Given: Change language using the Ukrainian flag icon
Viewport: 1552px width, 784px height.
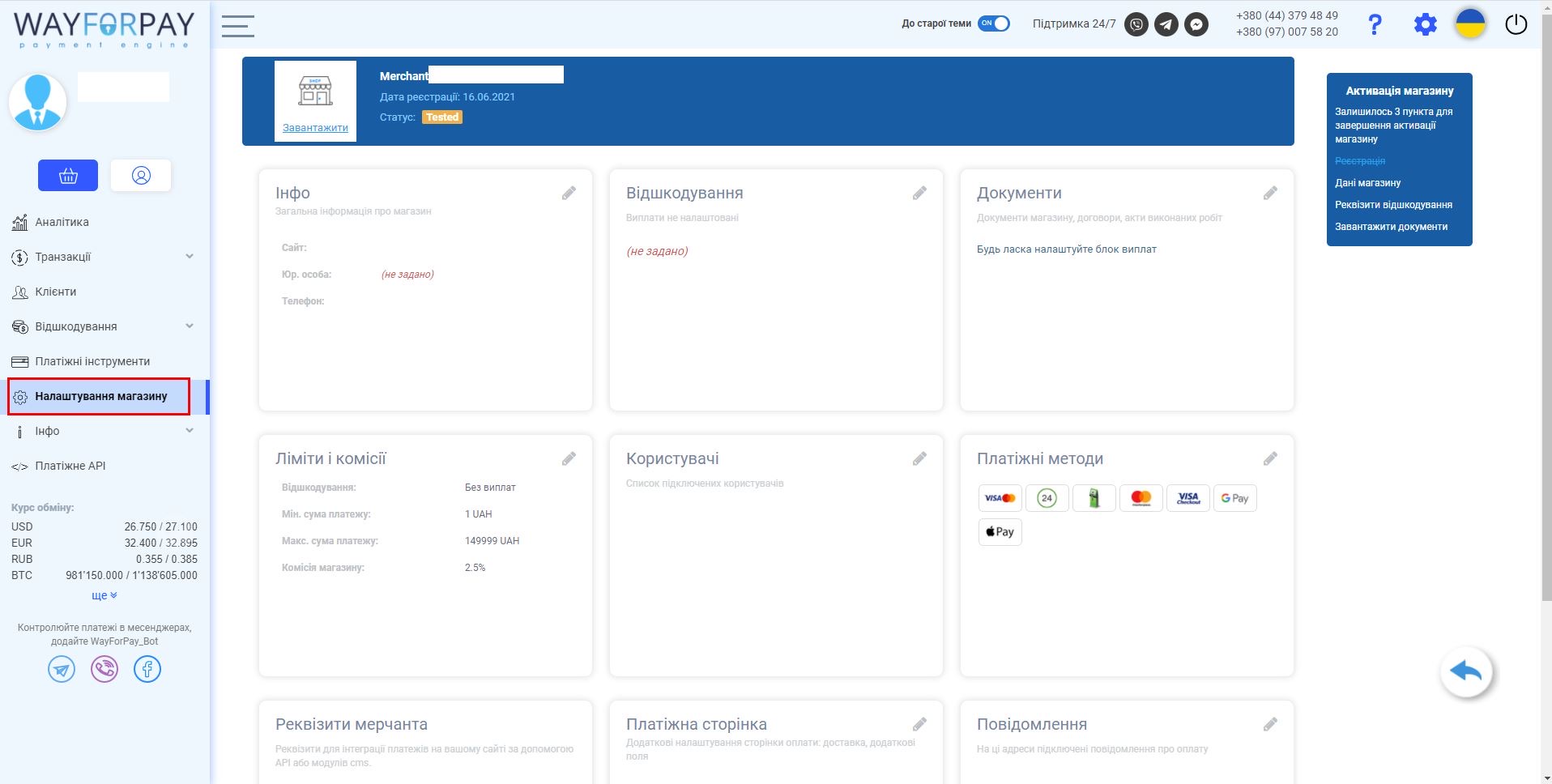Looking at the screenshot, I should pos(1470,23).
